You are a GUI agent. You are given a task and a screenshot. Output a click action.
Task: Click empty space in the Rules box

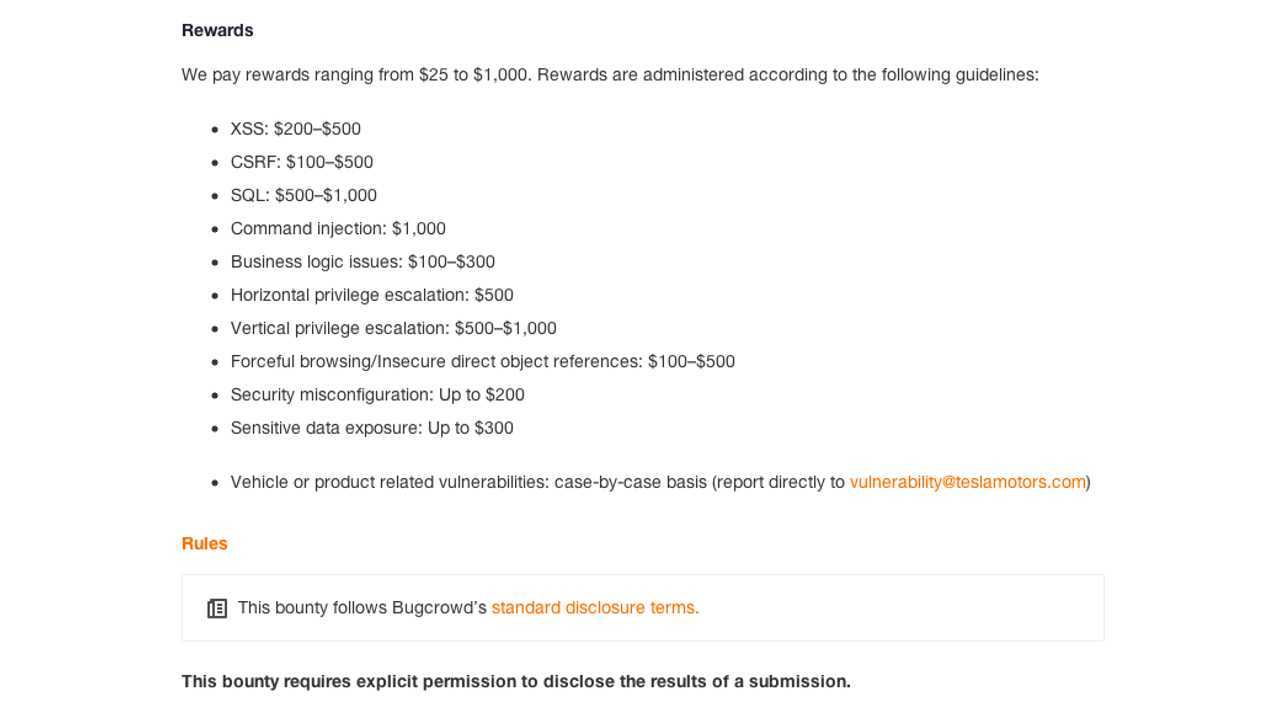point(900,608)
